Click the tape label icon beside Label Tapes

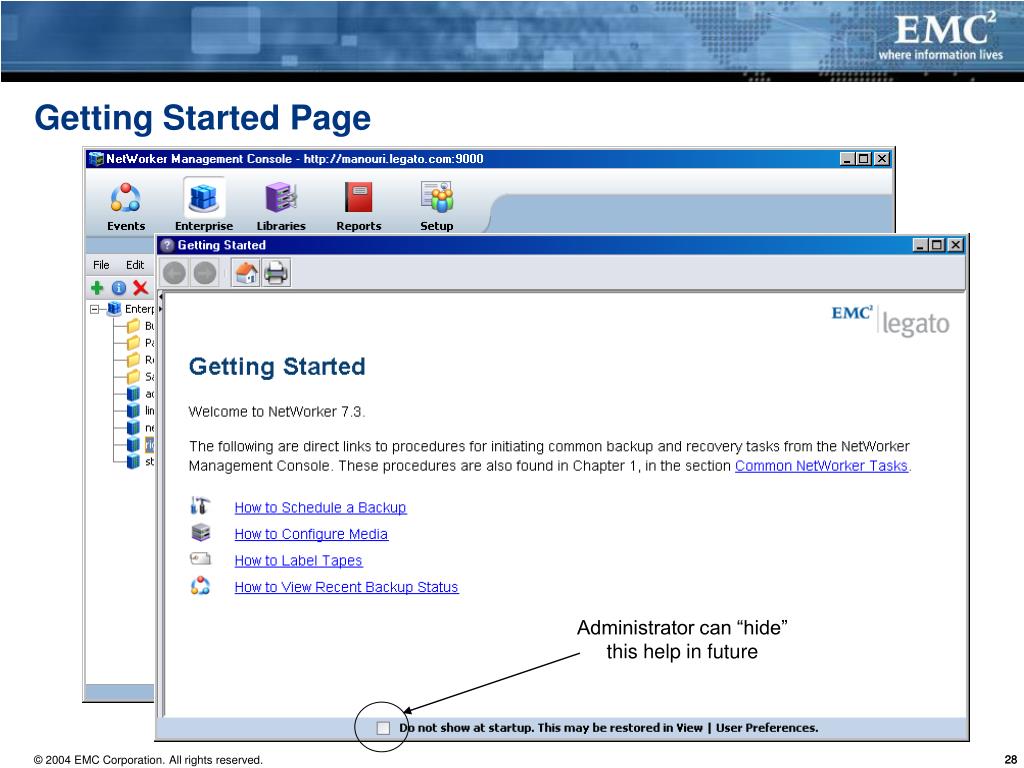coord(200,559)
